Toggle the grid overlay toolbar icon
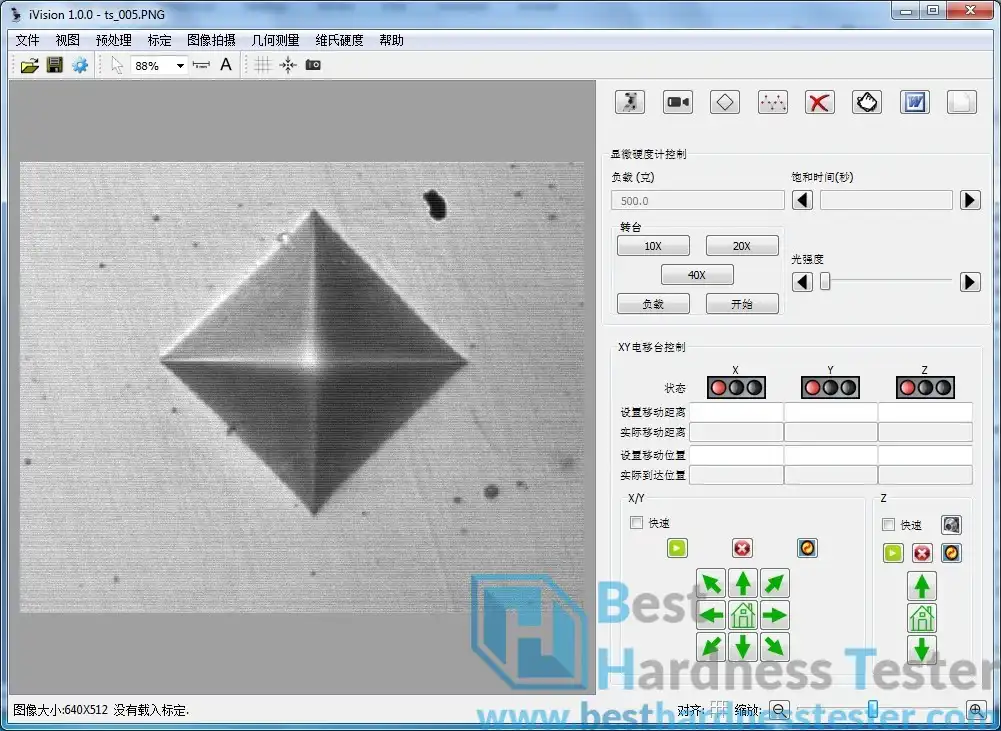This screenshot has height=731, width=1001. point(262,65)
